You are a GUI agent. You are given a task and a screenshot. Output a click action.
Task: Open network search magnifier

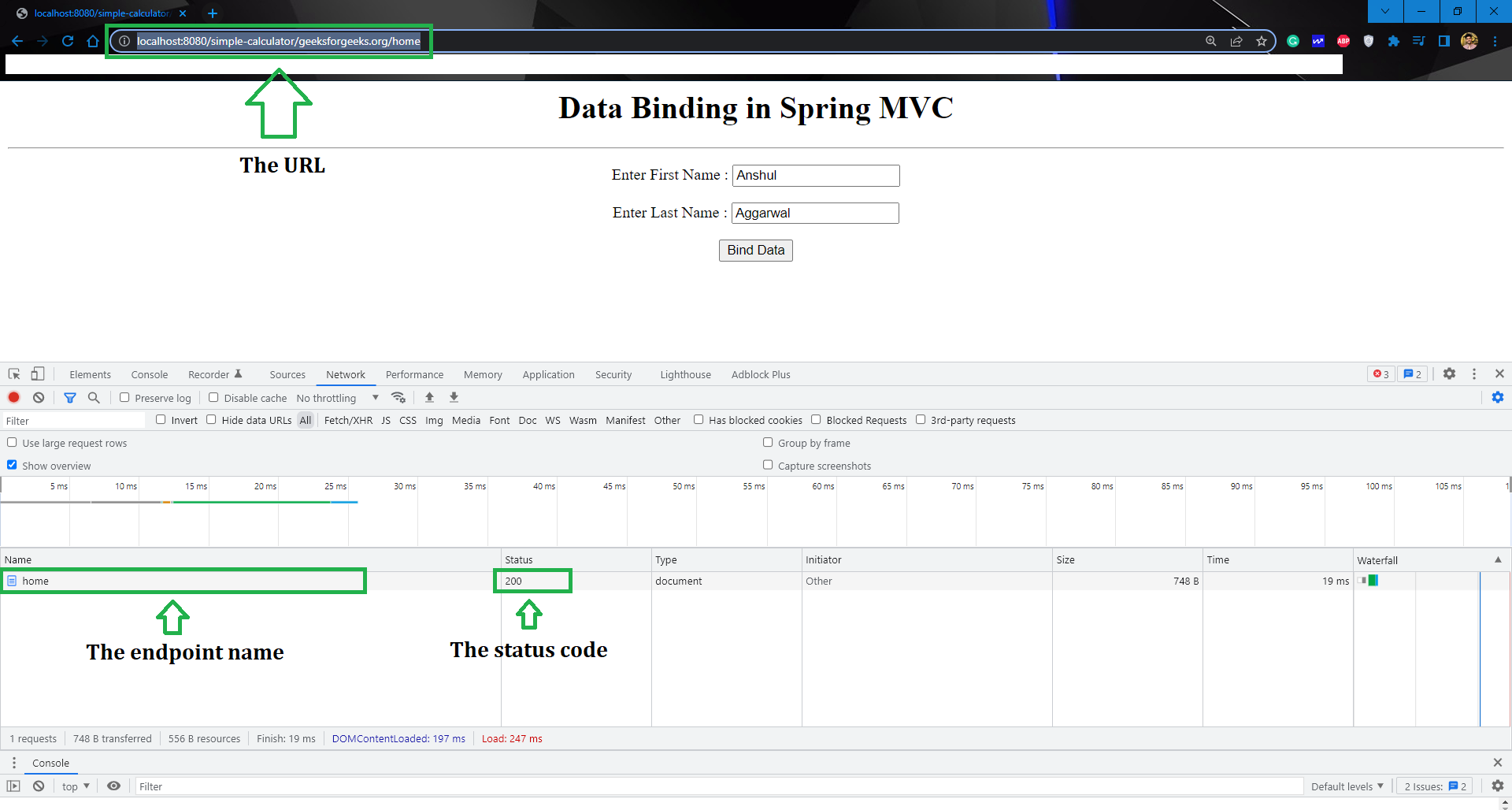[94, 397]
